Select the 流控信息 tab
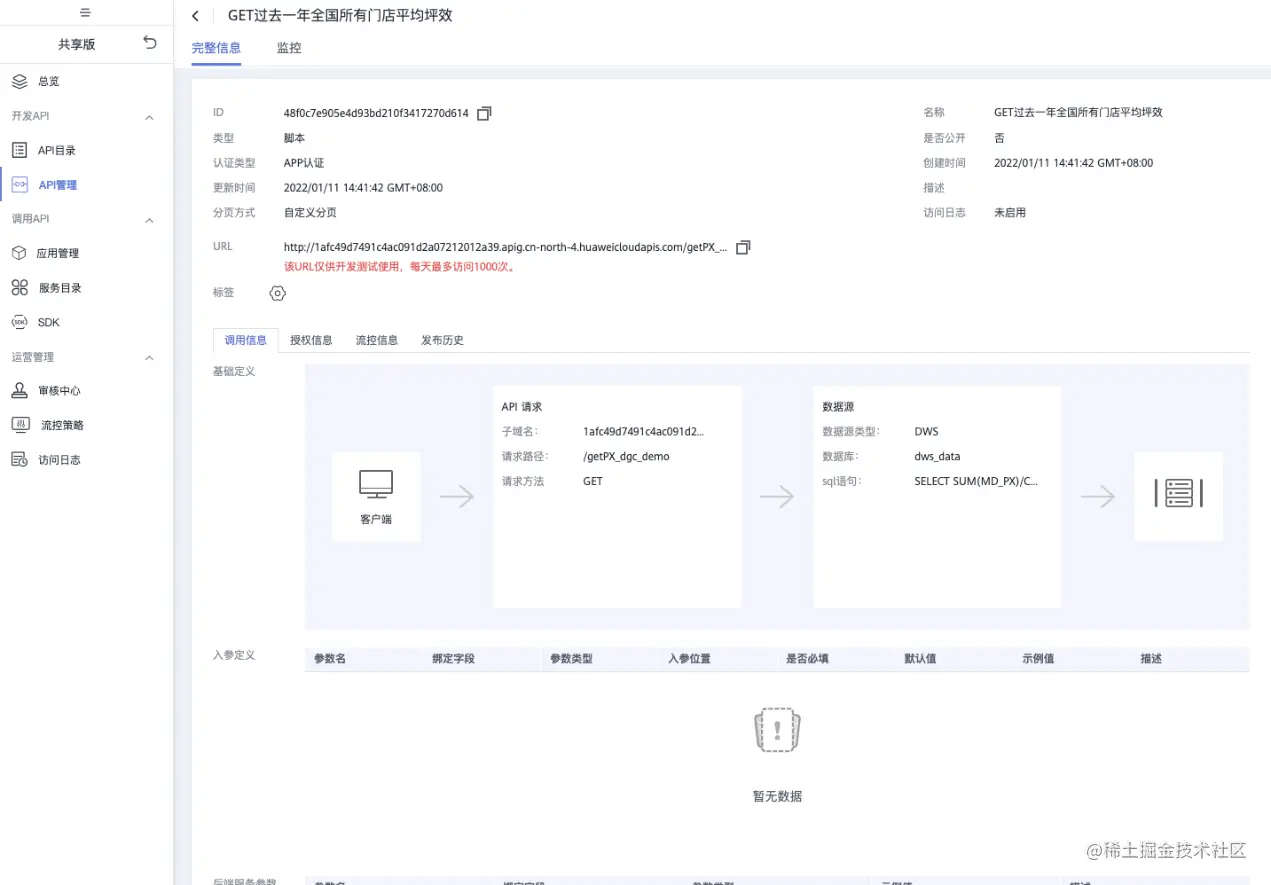 pos(377,340)
